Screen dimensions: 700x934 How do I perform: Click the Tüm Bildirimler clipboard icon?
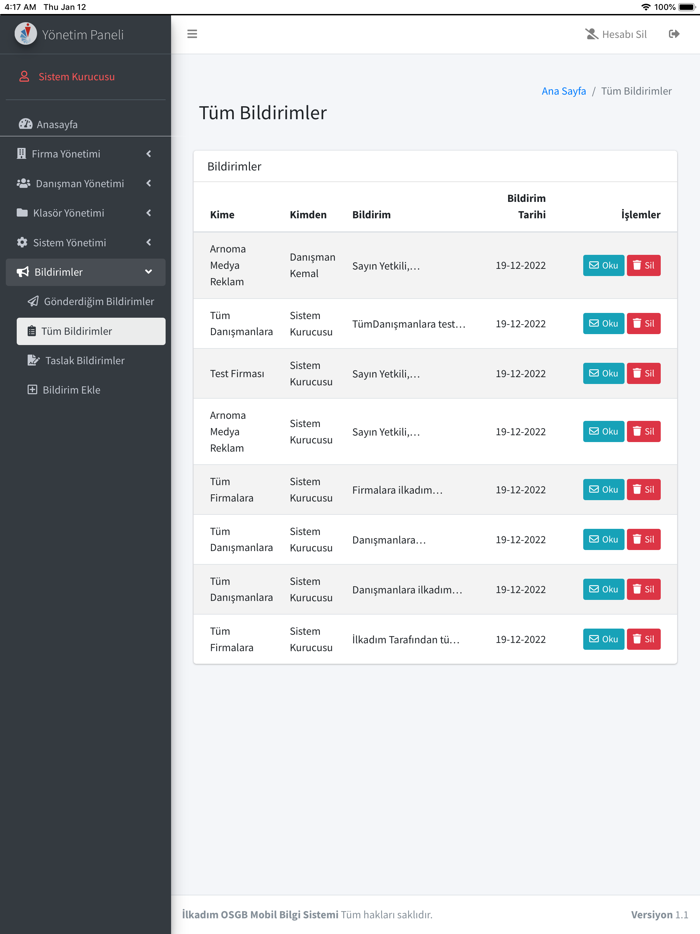point(32,331)
